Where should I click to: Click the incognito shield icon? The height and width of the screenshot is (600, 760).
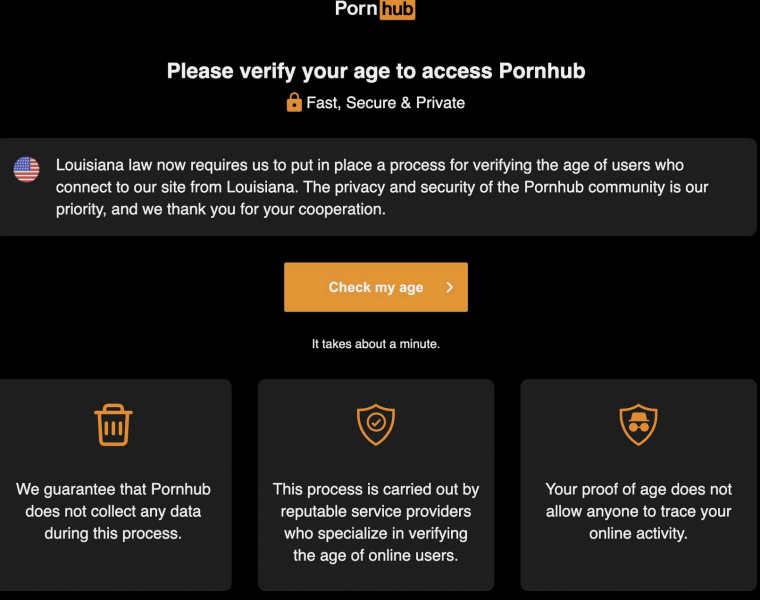[637, 424]
